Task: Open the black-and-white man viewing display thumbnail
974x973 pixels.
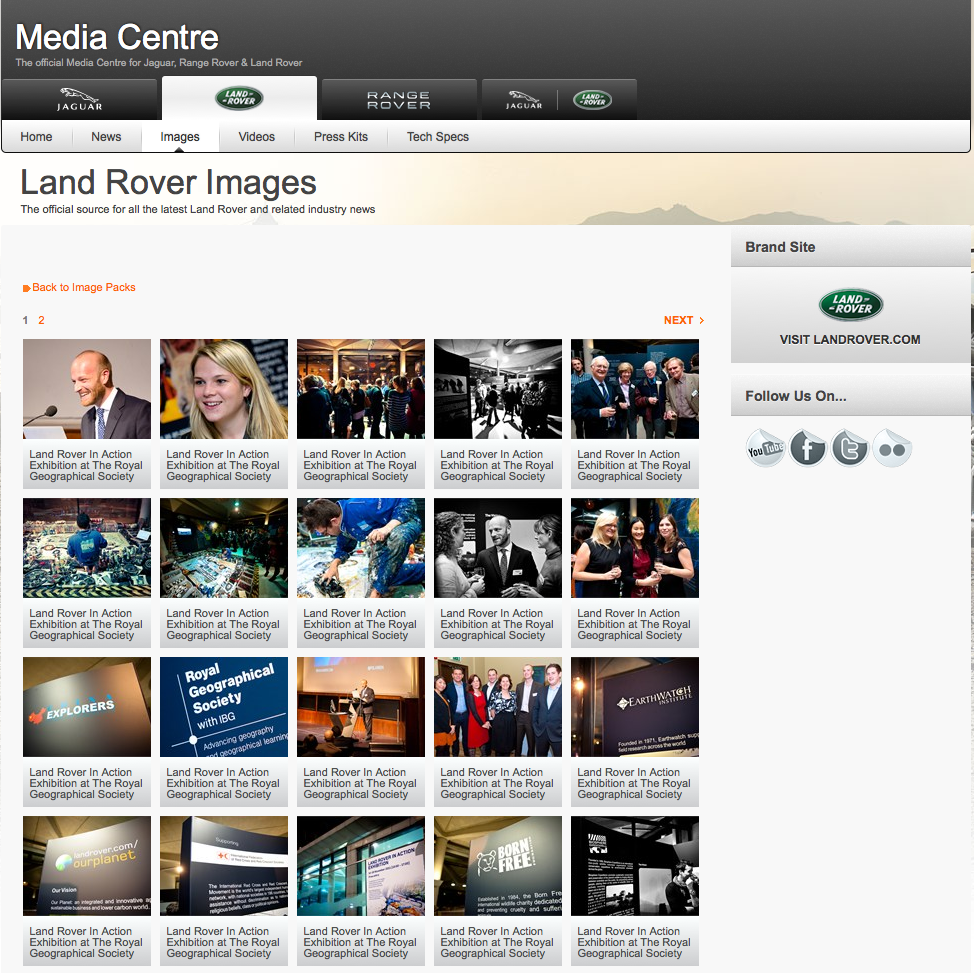Action: (x=635, y=866)
